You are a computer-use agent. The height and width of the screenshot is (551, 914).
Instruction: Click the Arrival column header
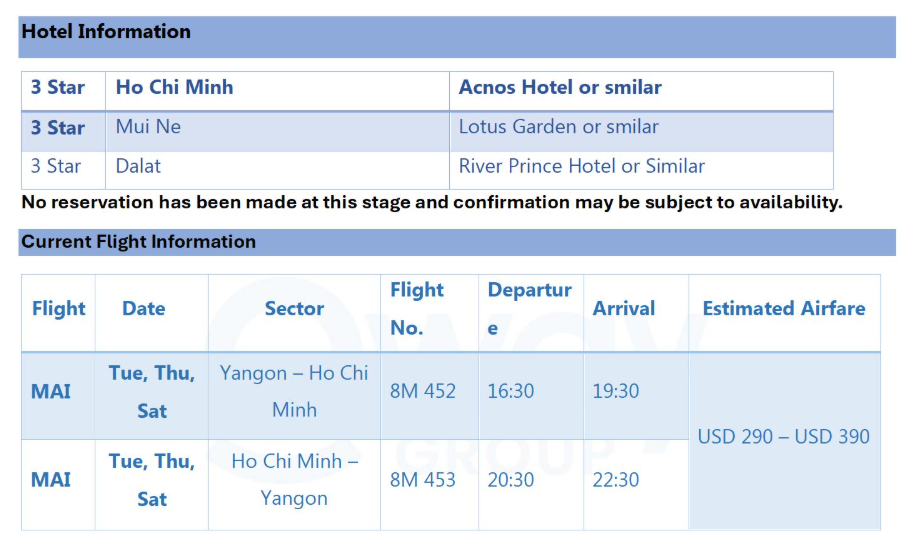pyautogui.click(x=624, y=309)
